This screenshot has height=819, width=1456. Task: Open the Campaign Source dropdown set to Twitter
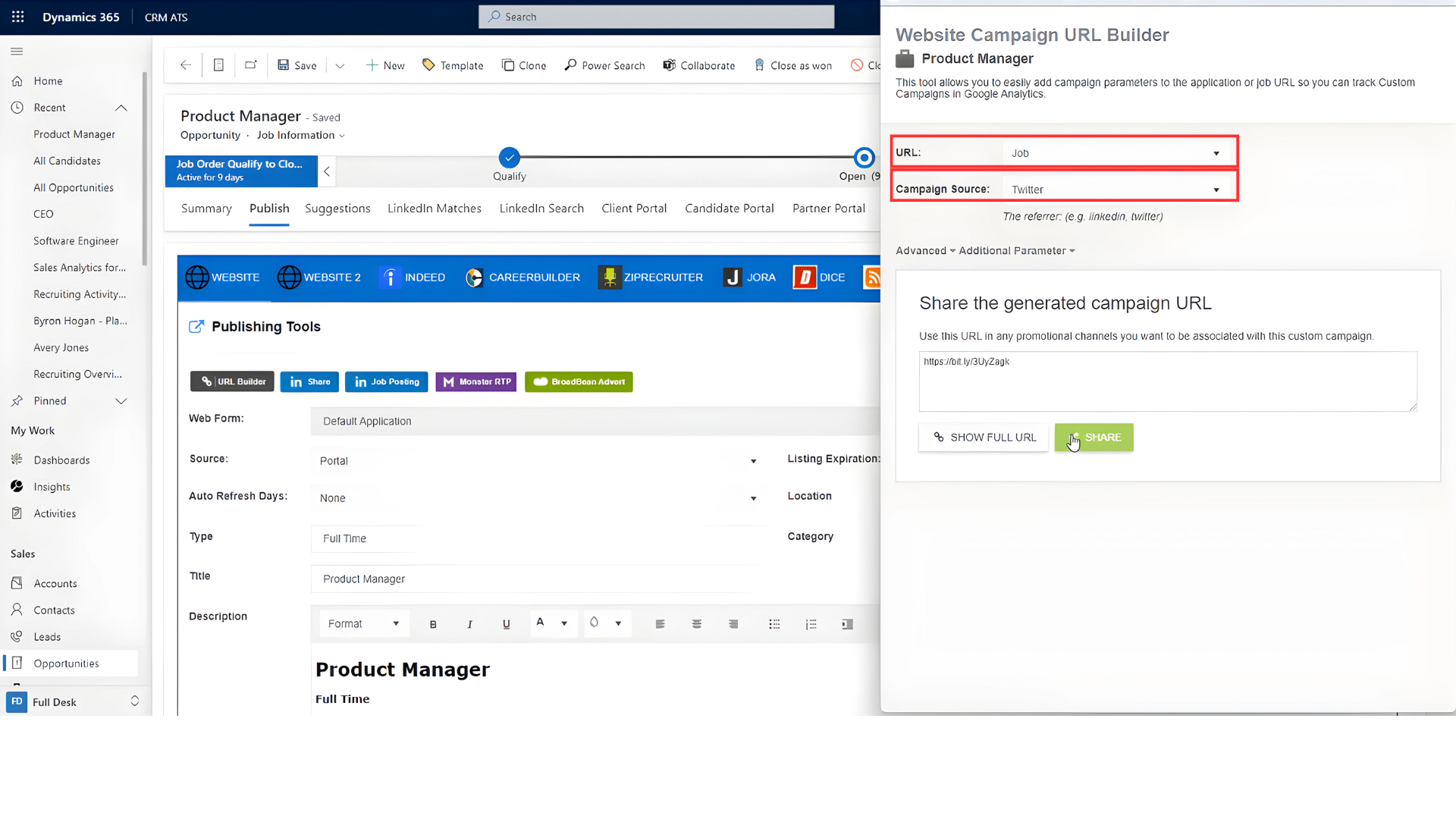[x=1116, y=190]
